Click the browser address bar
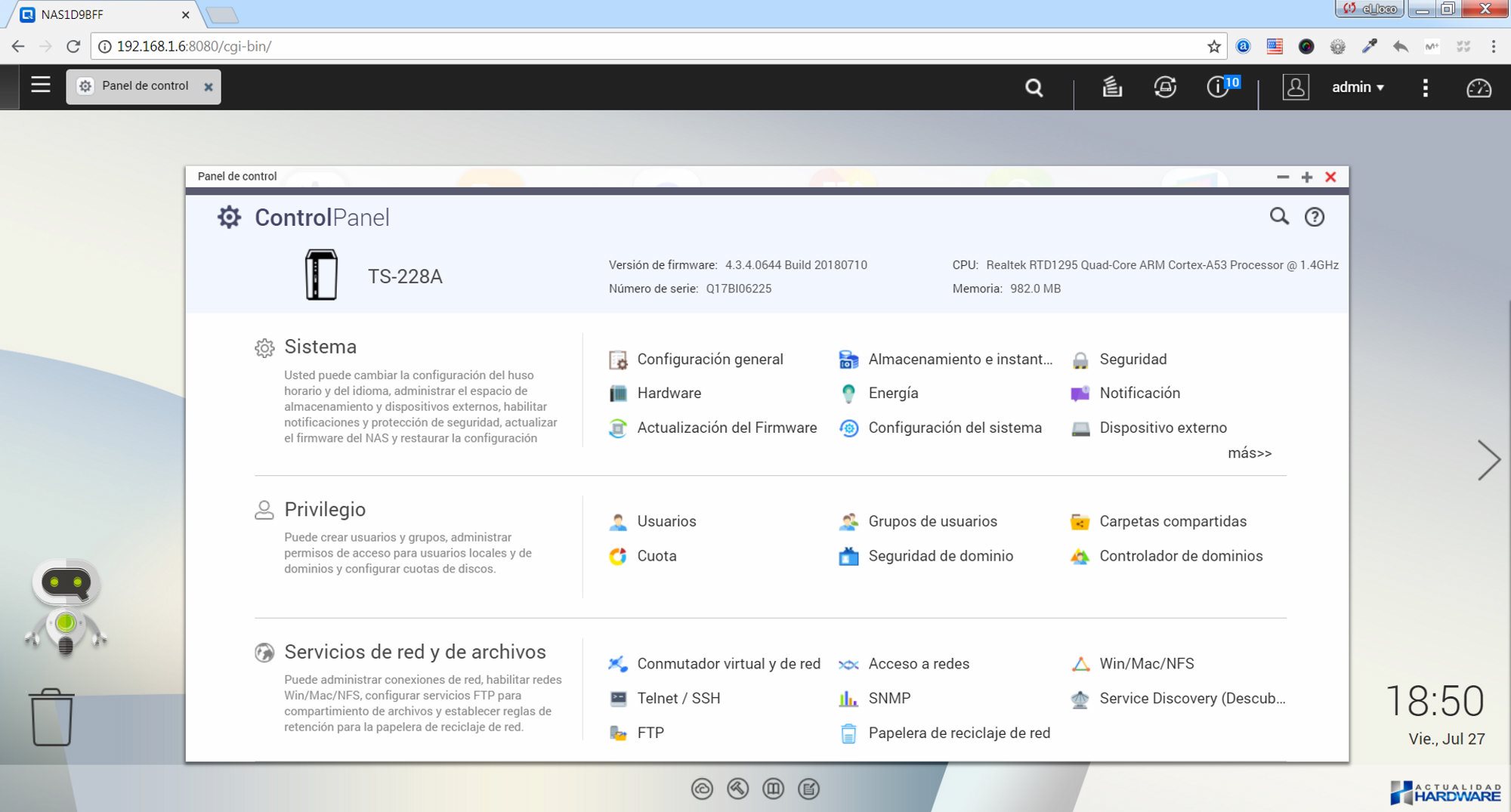 650,46
